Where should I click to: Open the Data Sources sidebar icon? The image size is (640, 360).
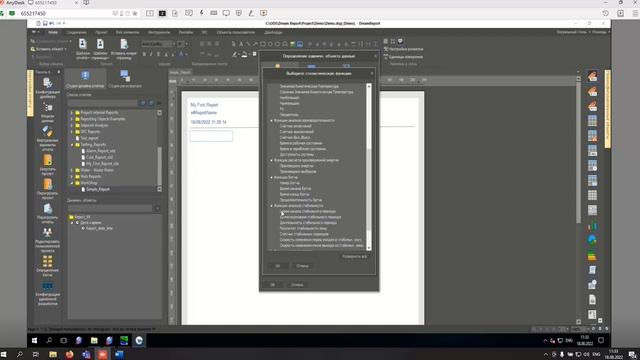(x=47, y=109)
